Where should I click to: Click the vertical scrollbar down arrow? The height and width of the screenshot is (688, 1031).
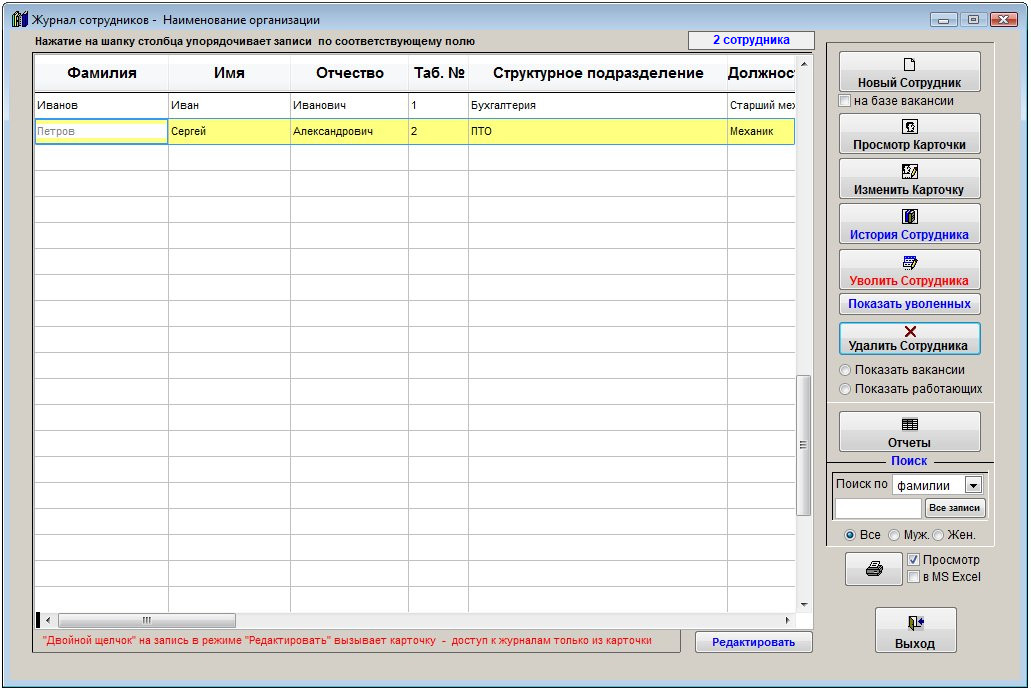click(803, 604)
